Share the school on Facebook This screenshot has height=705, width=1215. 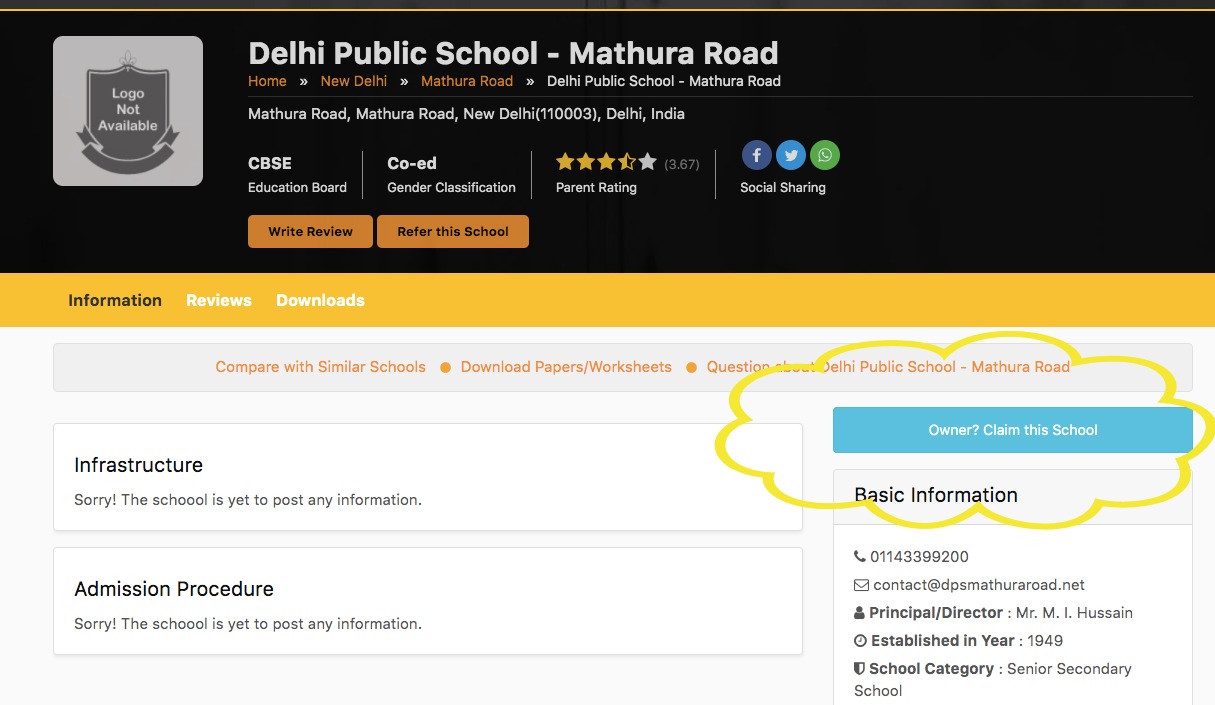[757, 155]
